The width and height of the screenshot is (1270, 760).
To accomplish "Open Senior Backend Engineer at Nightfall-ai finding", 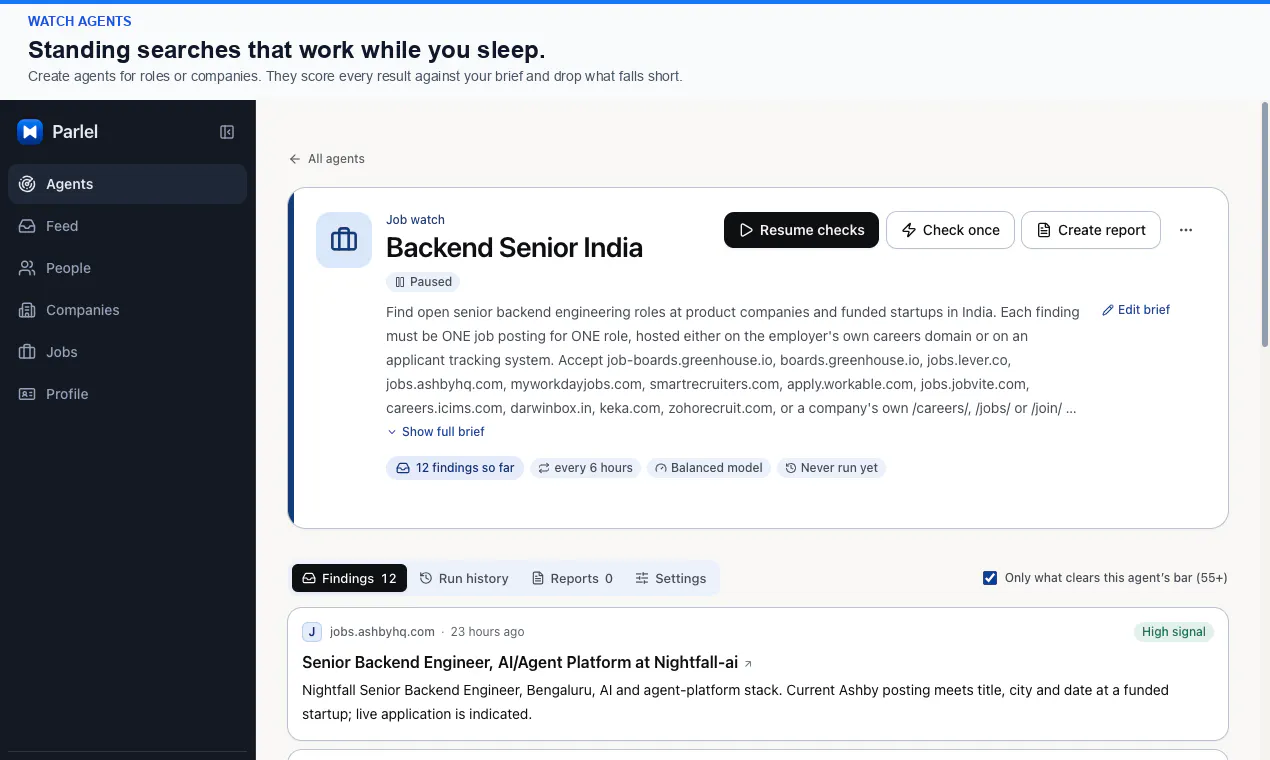I will [x=520, y=663].
